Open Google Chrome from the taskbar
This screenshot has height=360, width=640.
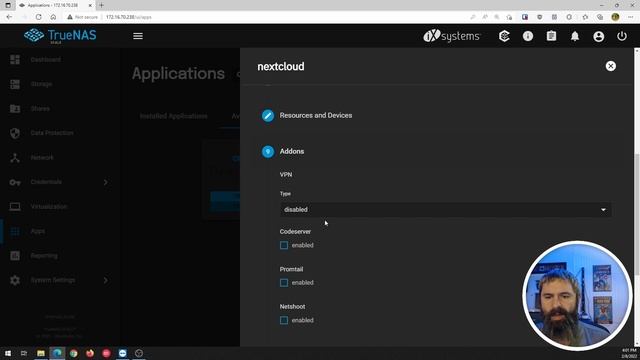73,353
